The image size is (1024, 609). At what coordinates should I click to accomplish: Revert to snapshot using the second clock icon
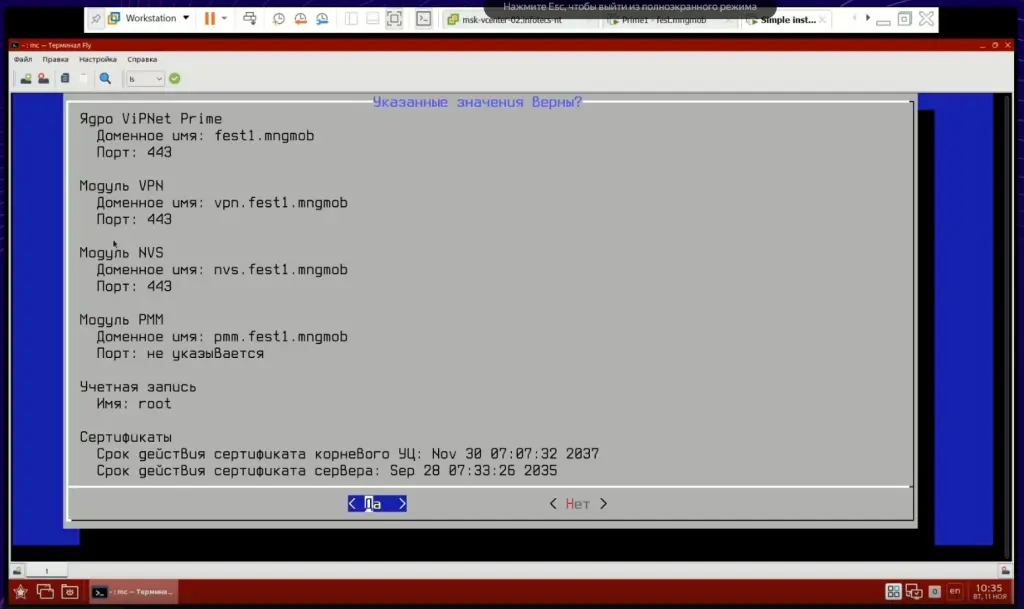tap(300, 19)
